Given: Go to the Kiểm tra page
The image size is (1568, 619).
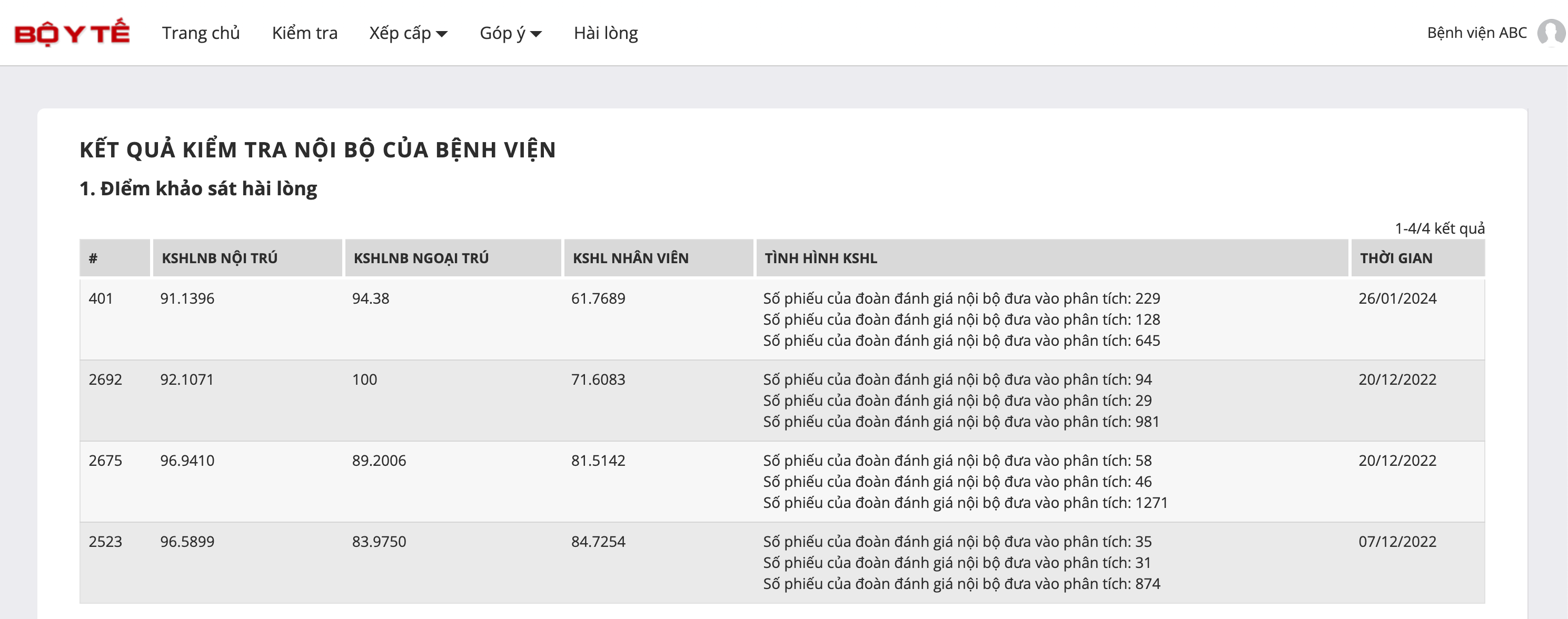Looking at the screenshot, I should (304, 33).
